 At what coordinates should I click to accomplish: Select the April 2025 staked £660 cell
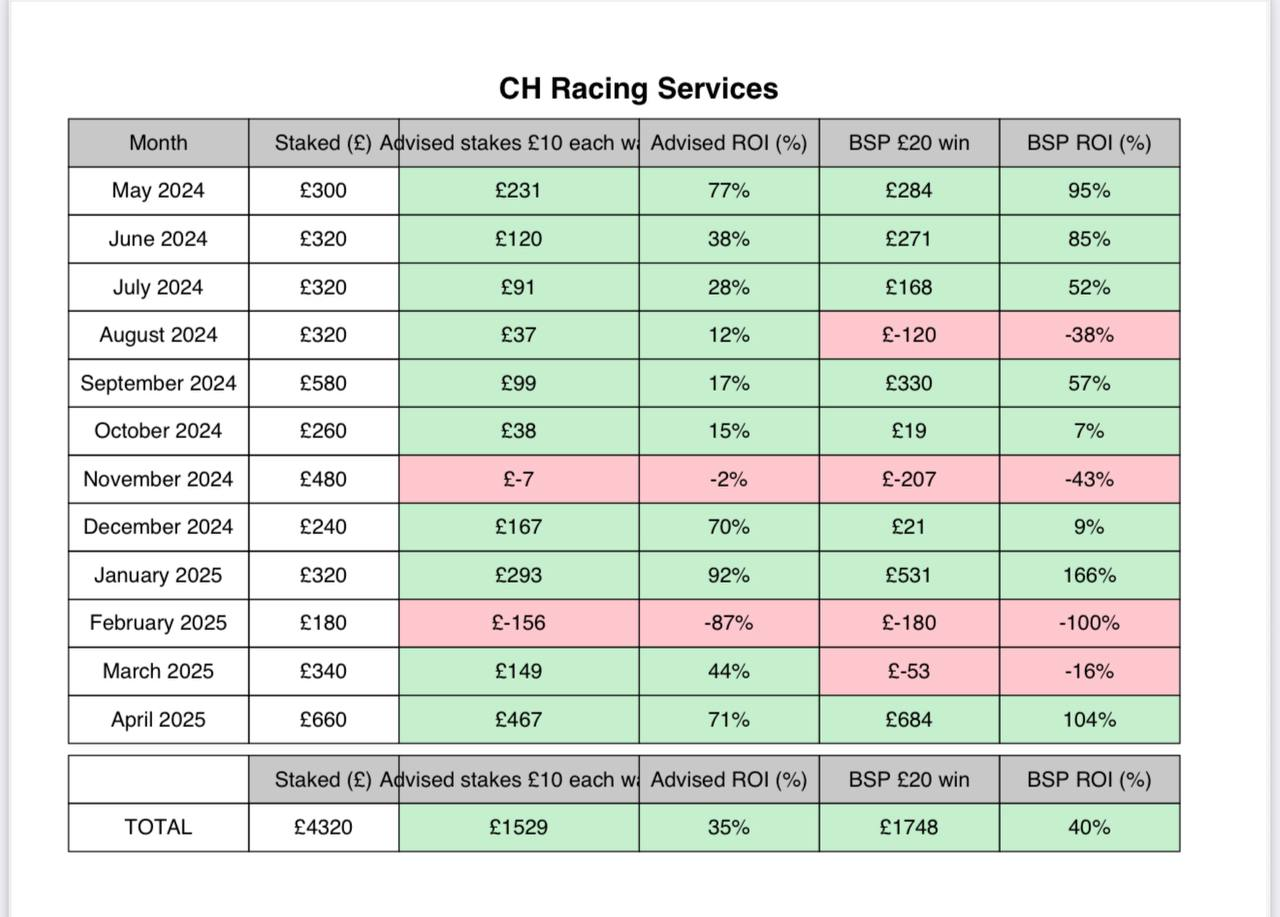[x=323, y=719]
